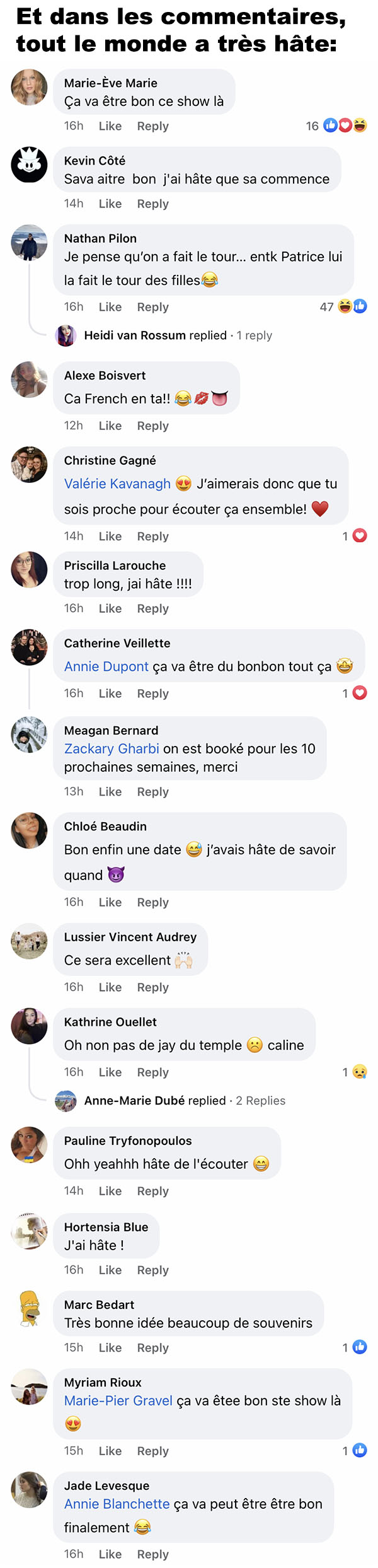Open tagged Zackary Gharbi profile link
Screen dimensions: 378x1568
(x=112, y=748)
